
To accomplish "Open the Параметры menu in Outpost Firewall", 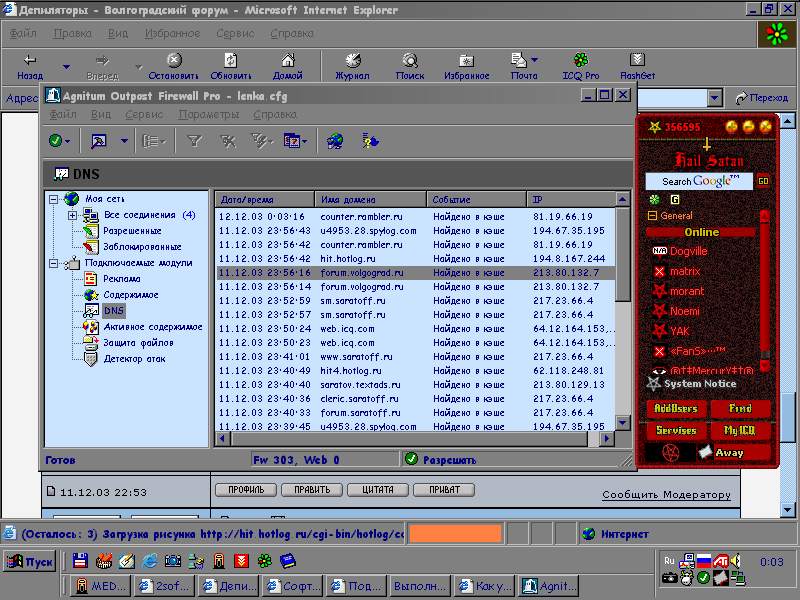I will click(208, 115).
